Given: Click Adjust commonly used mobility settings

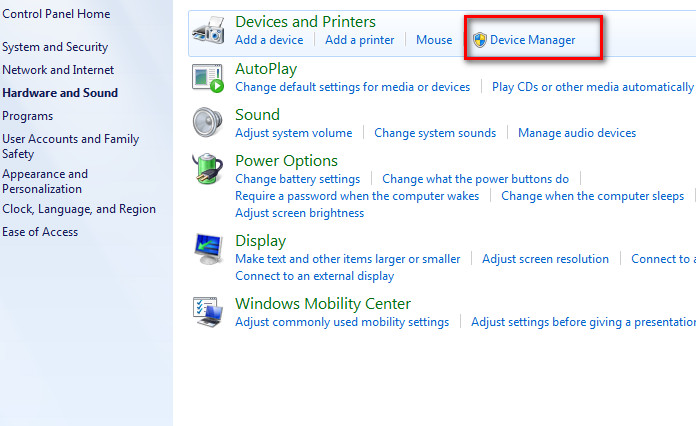Looking at the screenshot, I should click(342, 322).
